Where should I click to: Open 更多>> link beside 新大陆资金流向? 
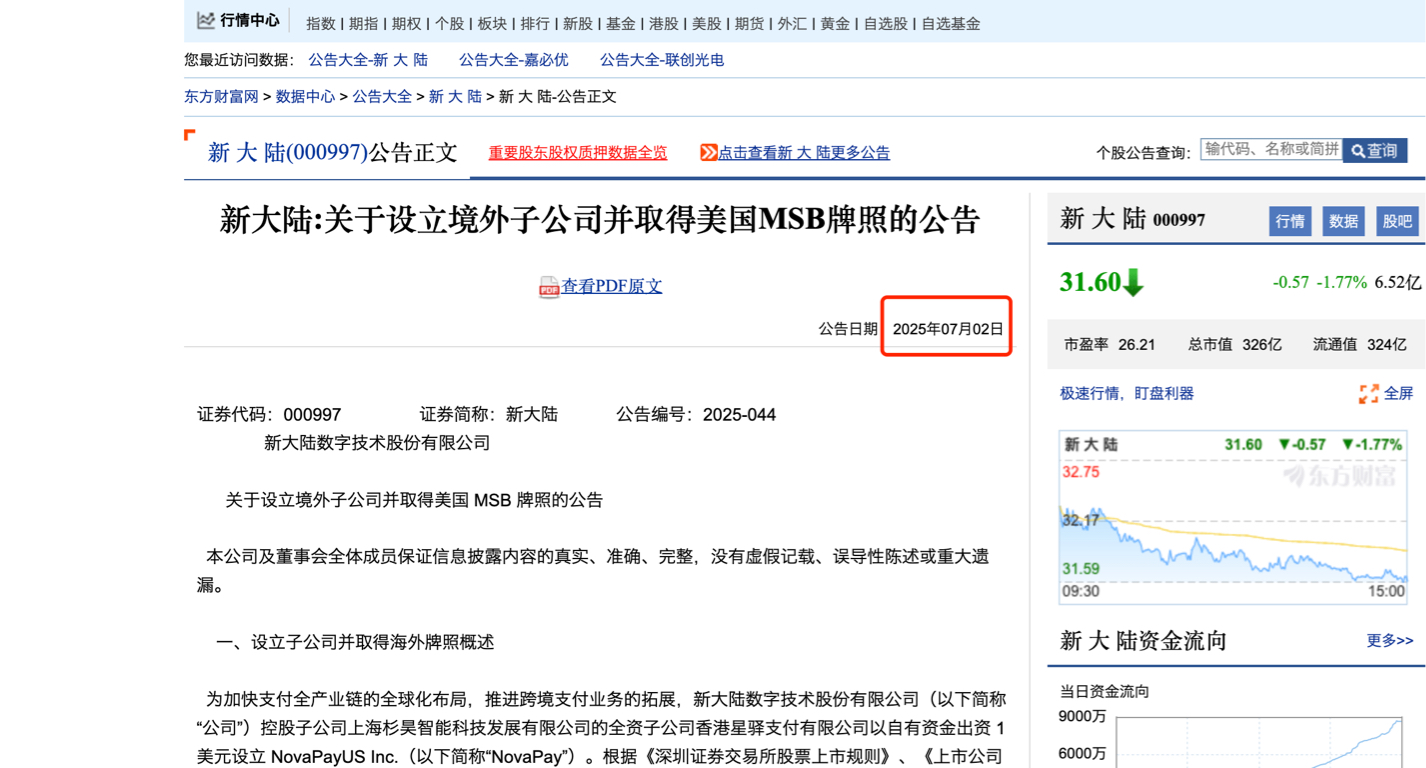[x=1390, y=640]
